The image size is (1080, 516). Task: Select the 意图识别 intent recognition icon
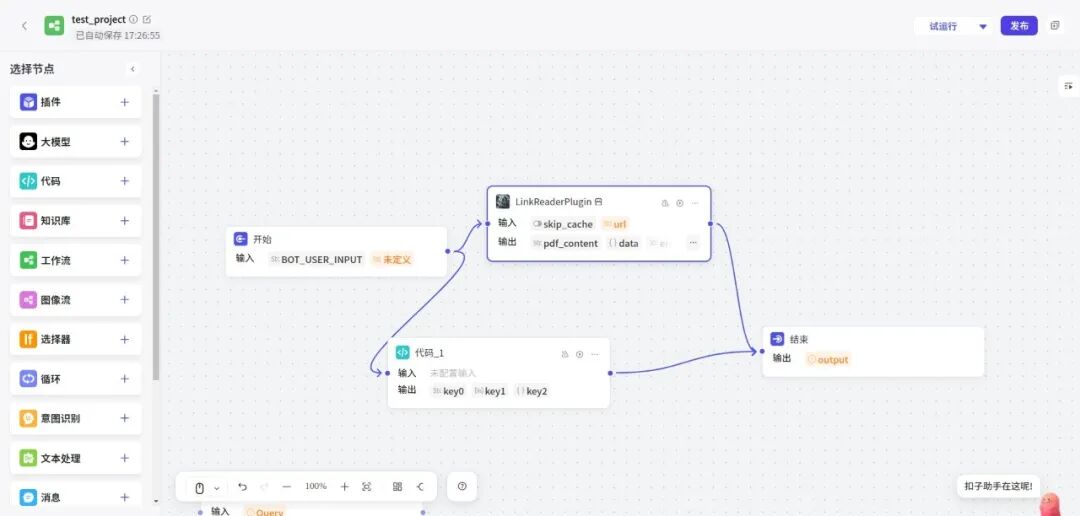(x=28, y=418)
